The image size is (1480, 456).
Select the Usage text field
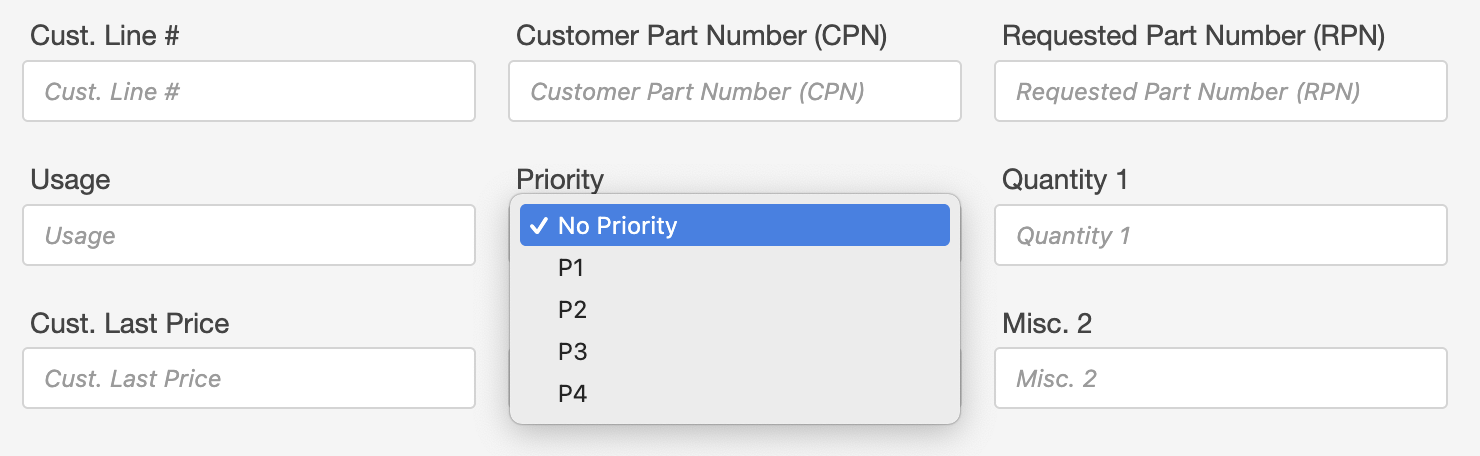pos(248,236)
